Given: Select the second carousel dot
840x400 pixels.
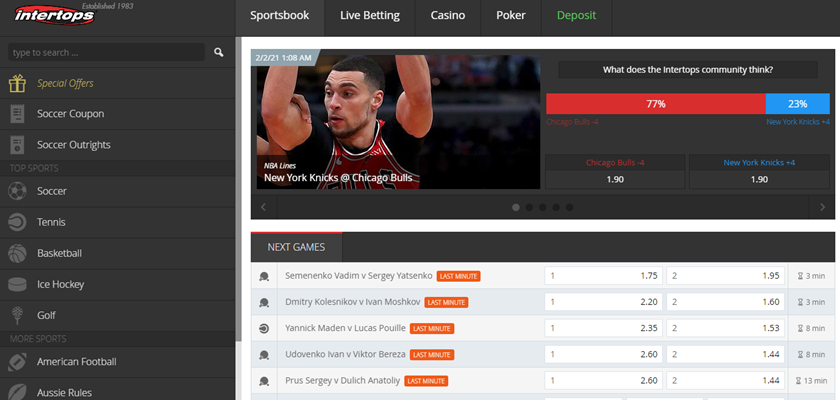Looking at the screenshot, I should pyautogui.click(x=529, y=207).
